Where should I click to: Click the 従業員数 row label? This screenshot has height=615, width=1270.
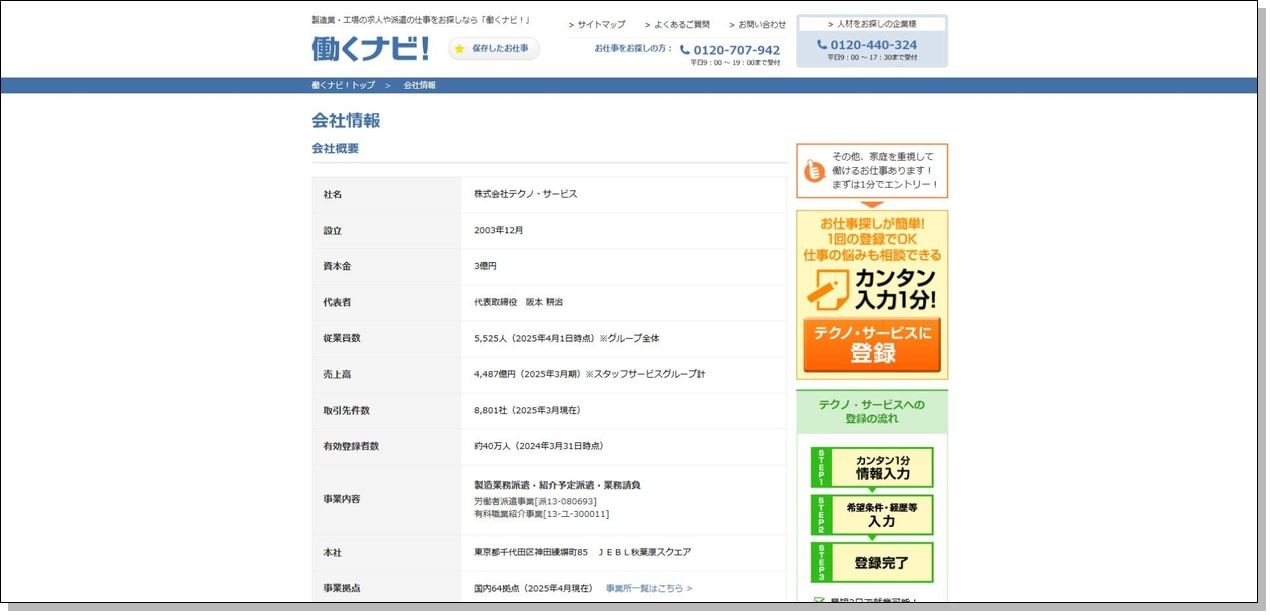pyautogui.click(x=342, y=338)
